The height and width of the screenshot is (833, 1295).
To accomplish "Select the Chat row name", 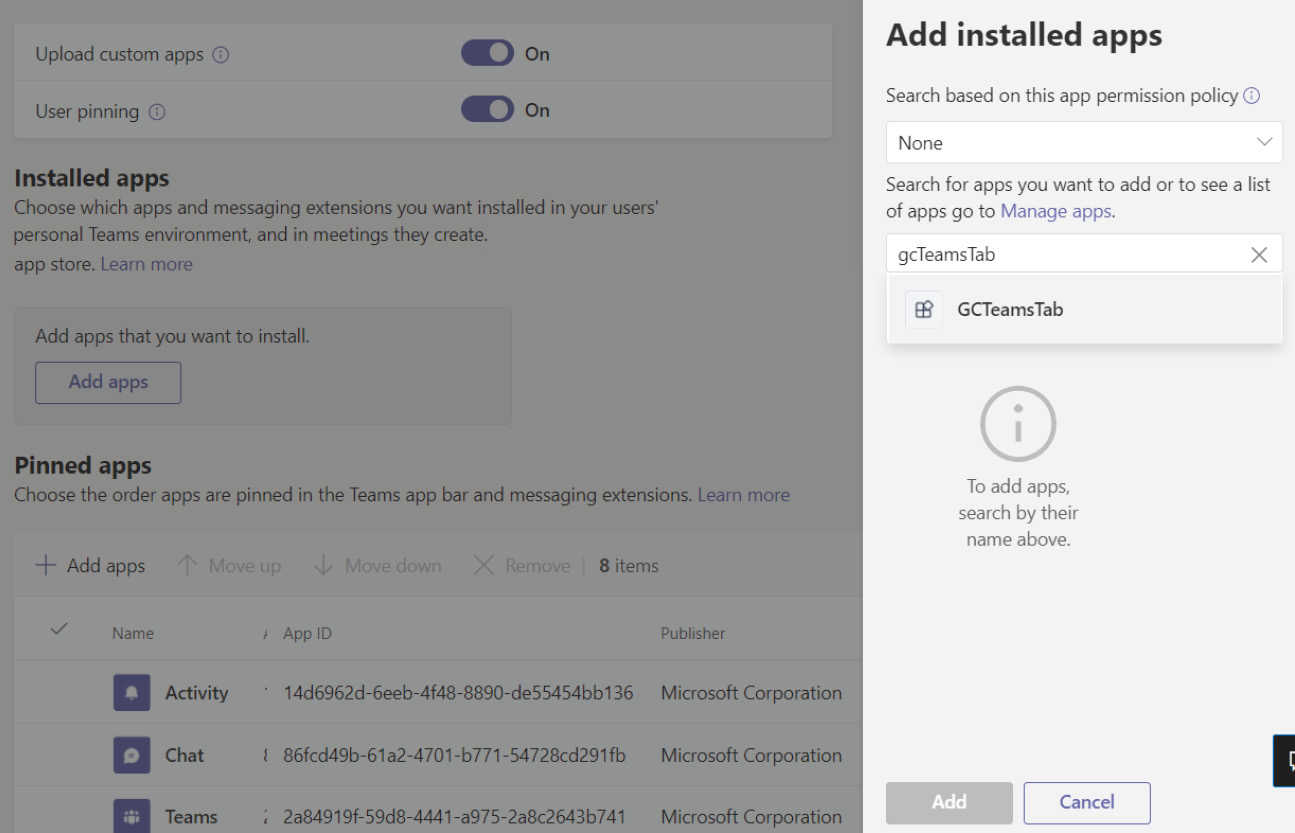I will pyautogui.click(x=185, y=755).
